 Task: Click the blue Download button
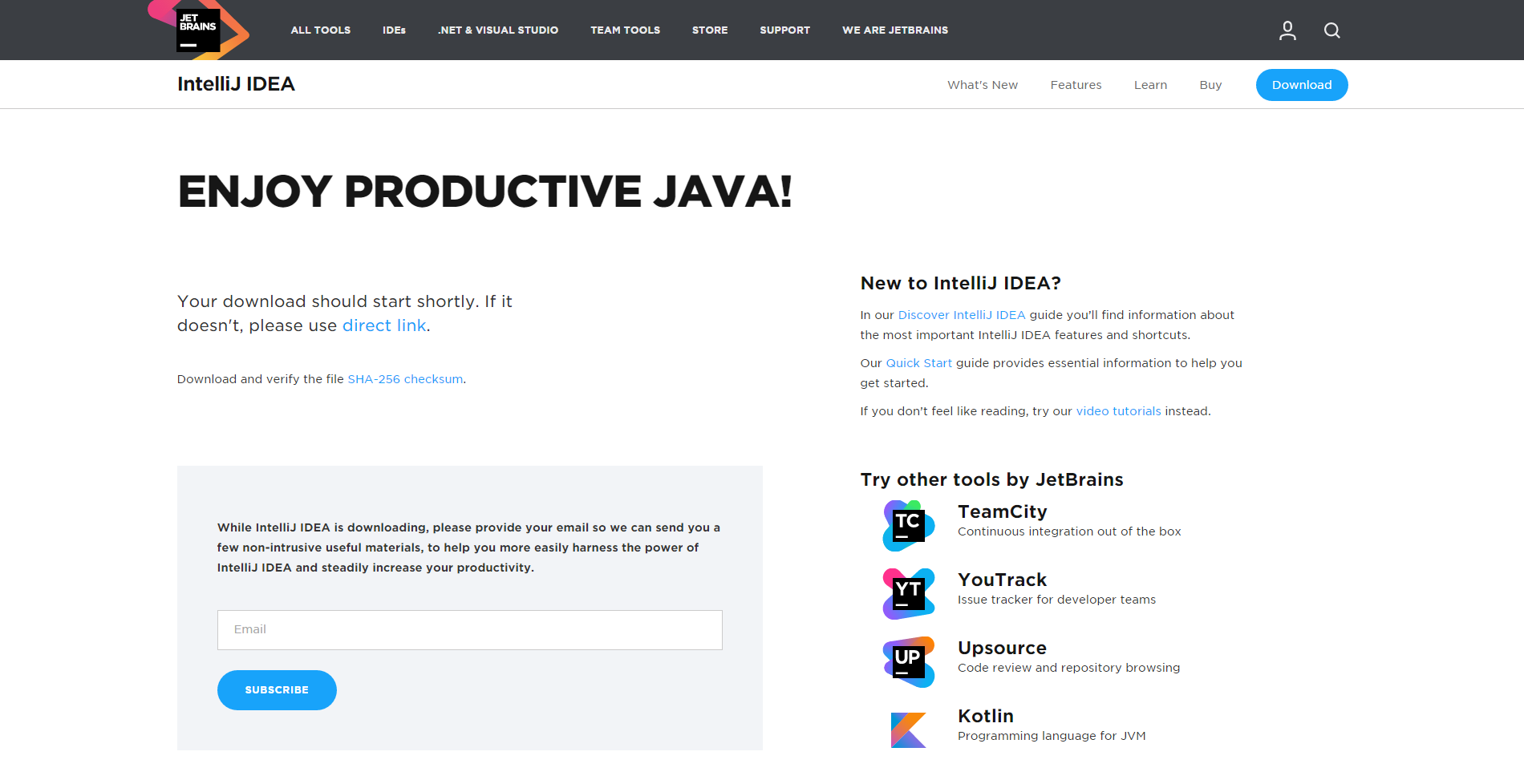[1302, 85]
